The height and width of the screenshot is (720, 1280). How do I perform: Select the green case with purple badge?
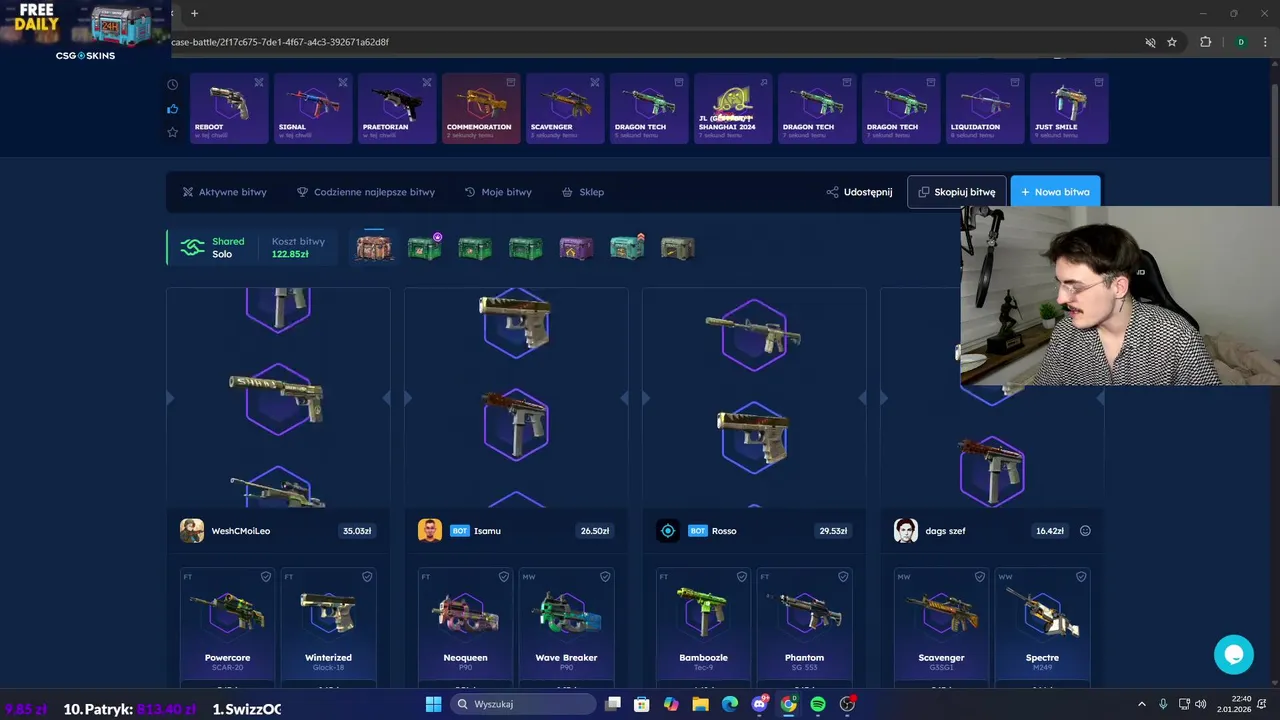point(425,247)
